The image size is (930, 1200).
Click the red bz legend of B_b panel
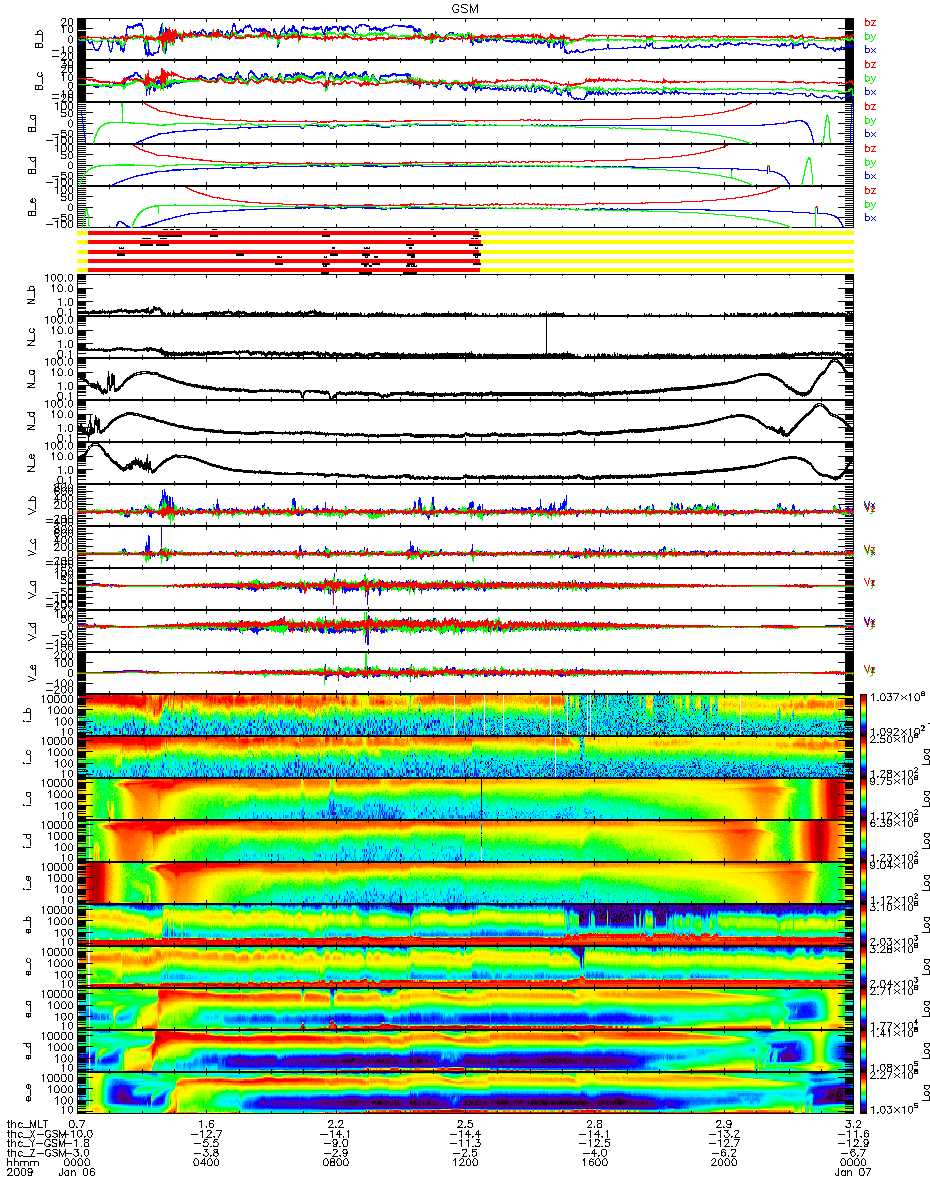(870, 22)
